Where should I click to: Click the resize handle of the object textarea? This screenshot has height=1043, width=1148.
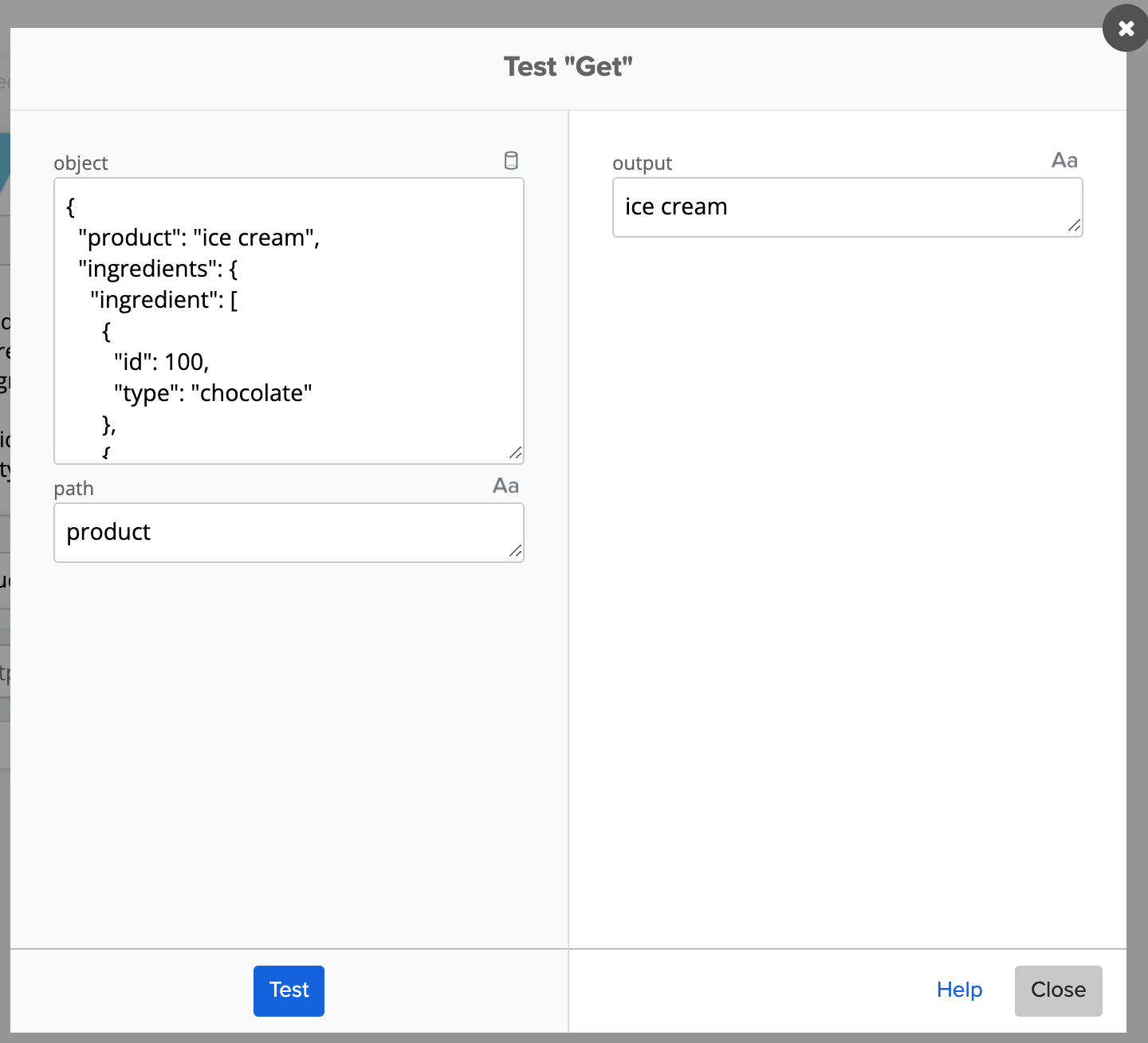click(517, 451)
